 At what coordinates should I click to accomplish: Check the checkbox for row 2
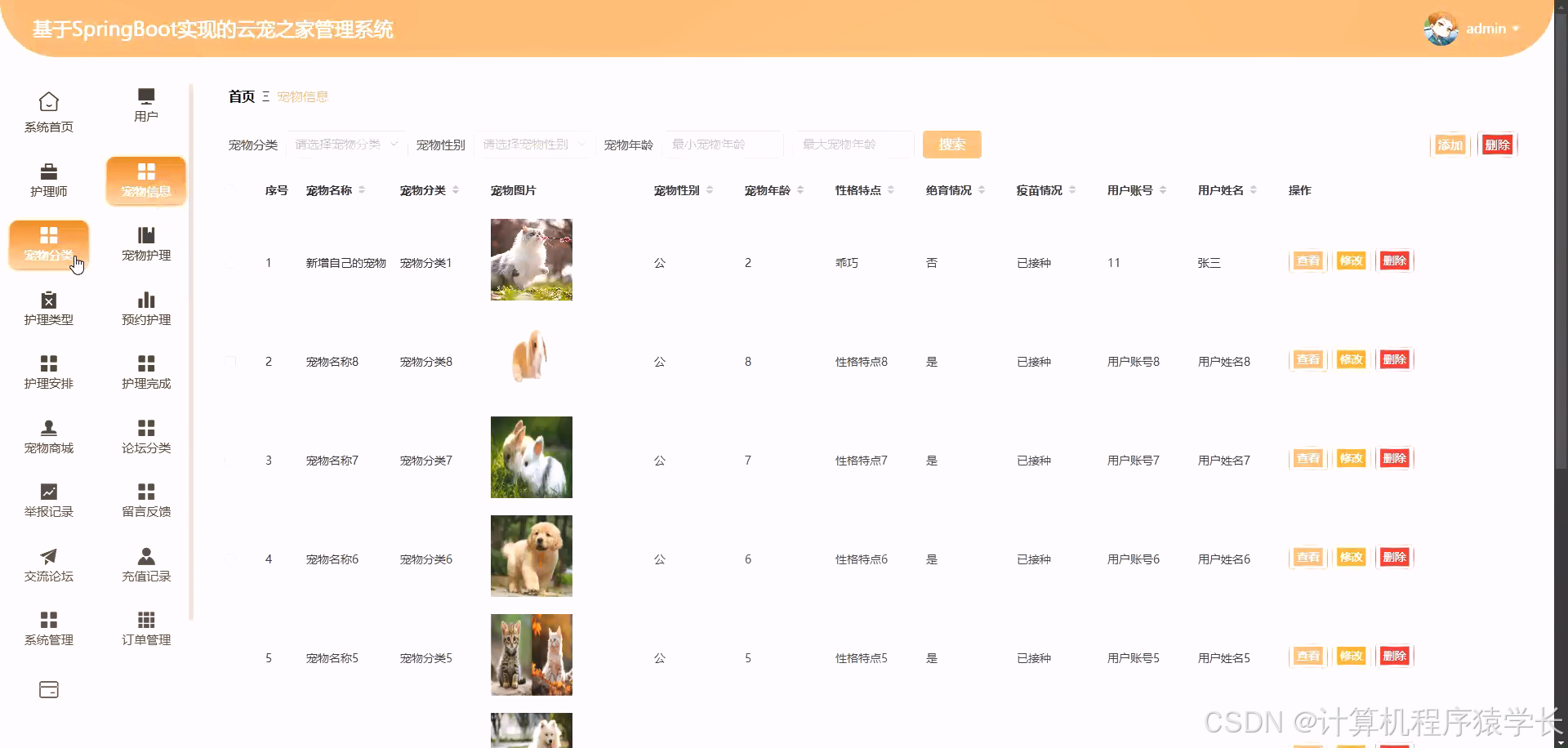click(231, 361)
